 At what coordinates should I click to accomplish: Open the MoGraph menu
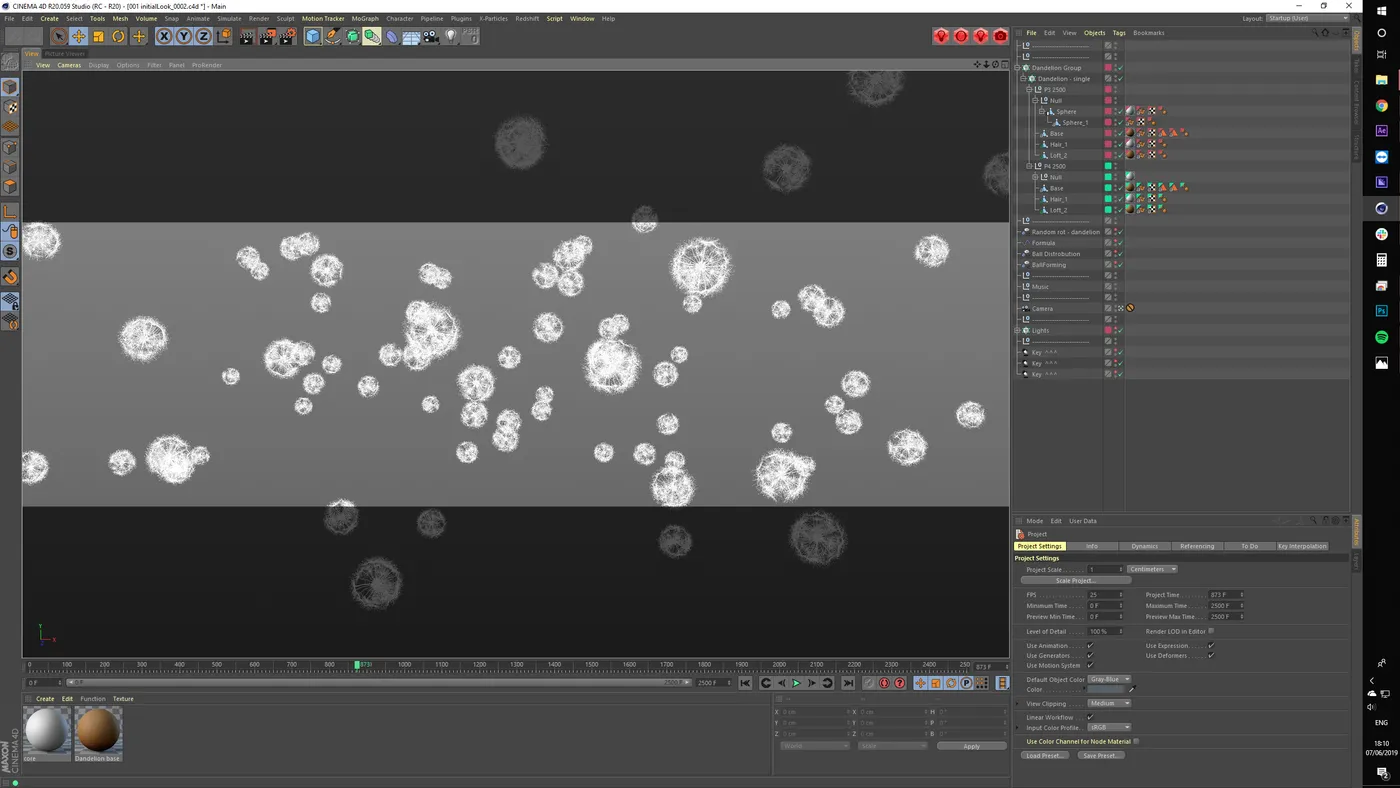364,18
